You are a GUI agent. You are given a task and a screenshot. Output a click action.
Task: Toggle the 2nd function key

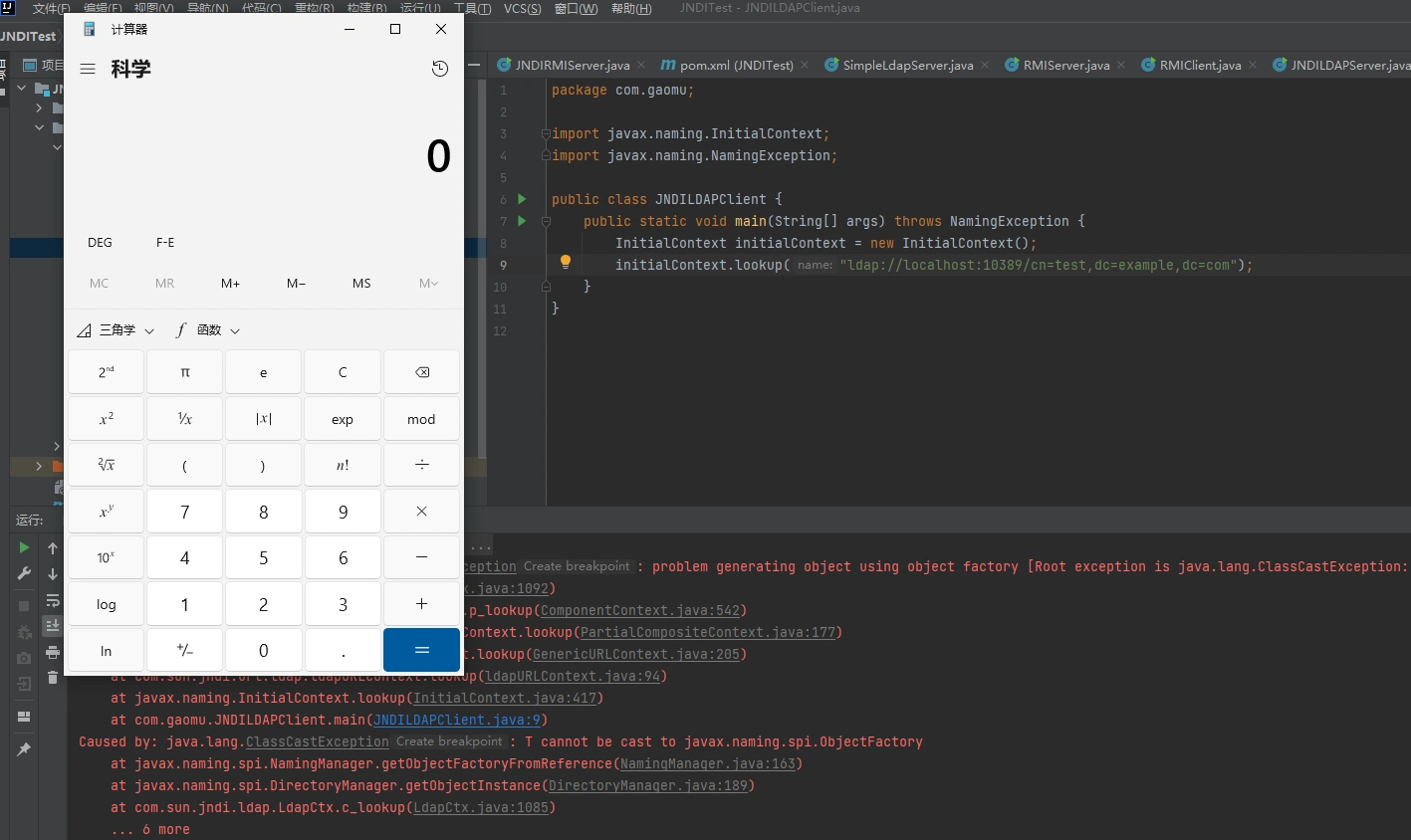point(106,372)
